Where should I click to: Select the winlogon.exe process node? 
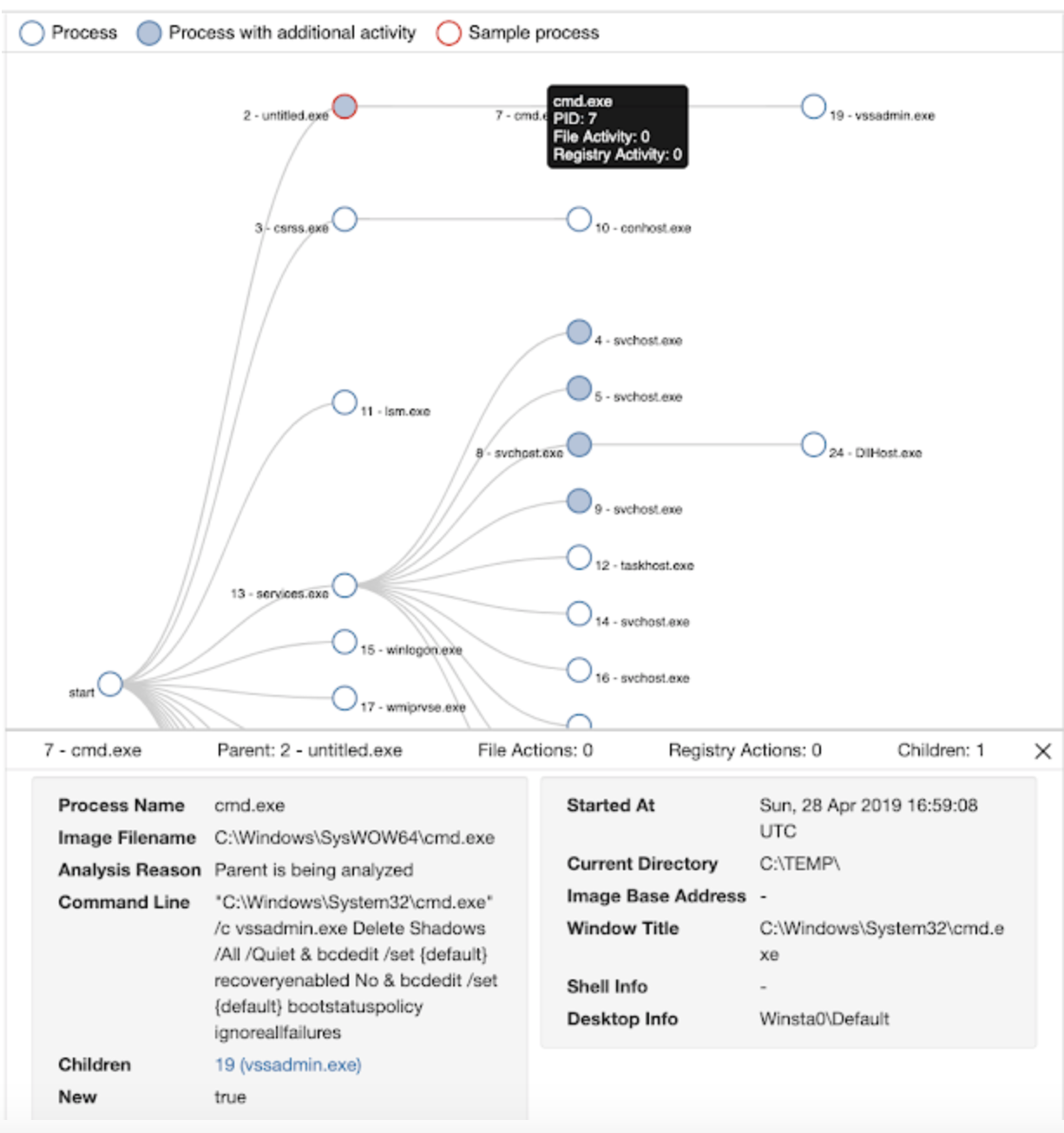(x=345, y=642)
